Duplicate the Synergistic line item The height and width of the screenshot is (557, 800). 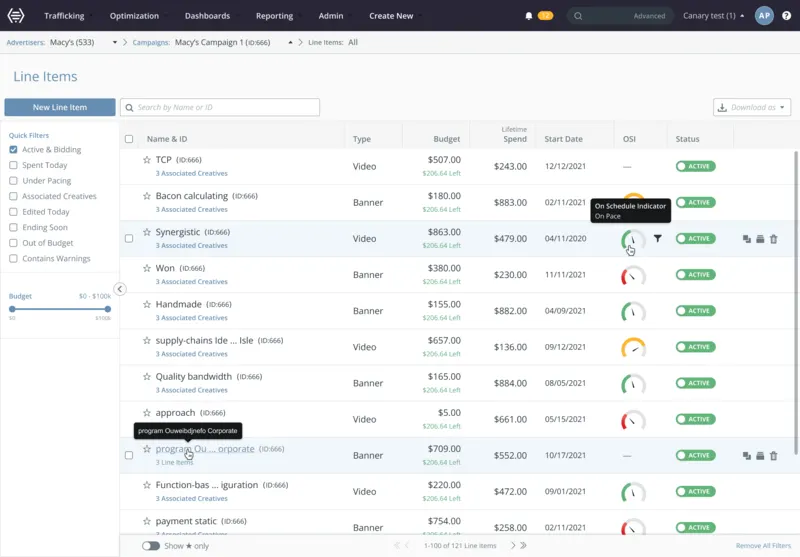pos(746,239)
